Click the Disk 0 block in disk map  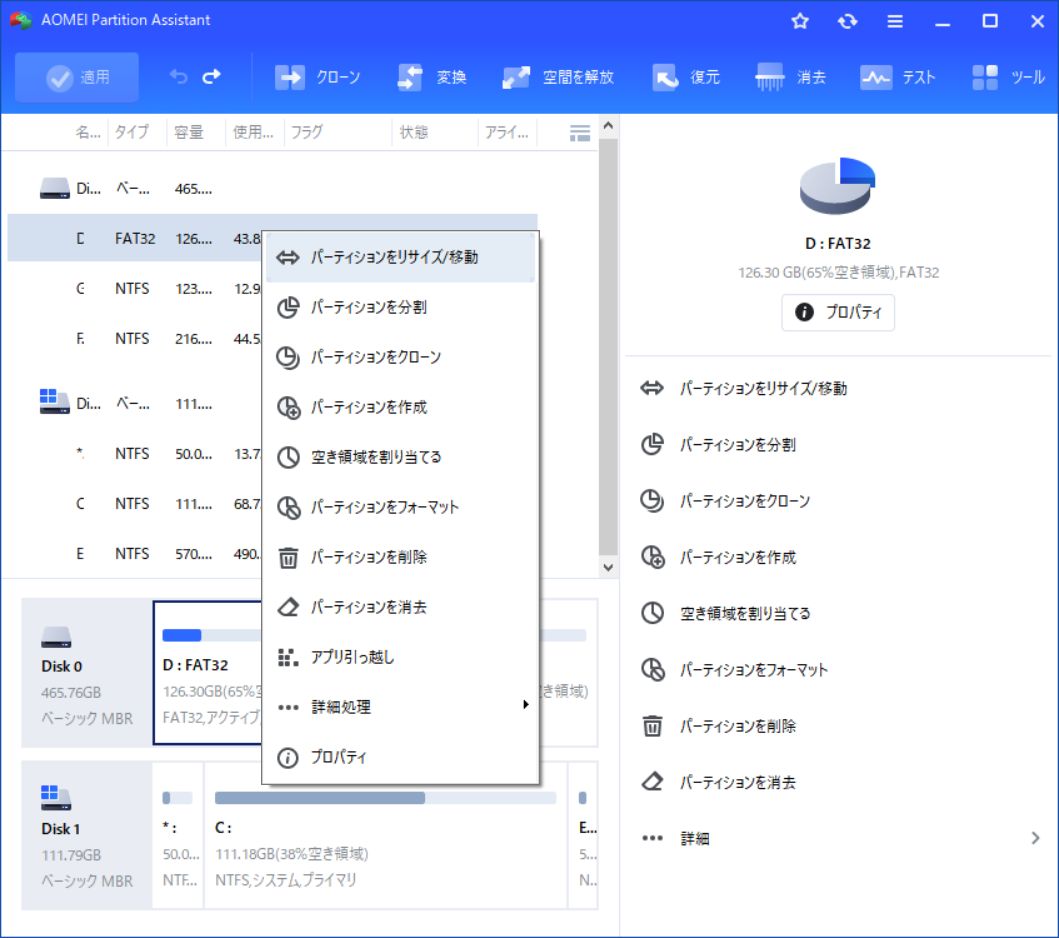(87, 673)
